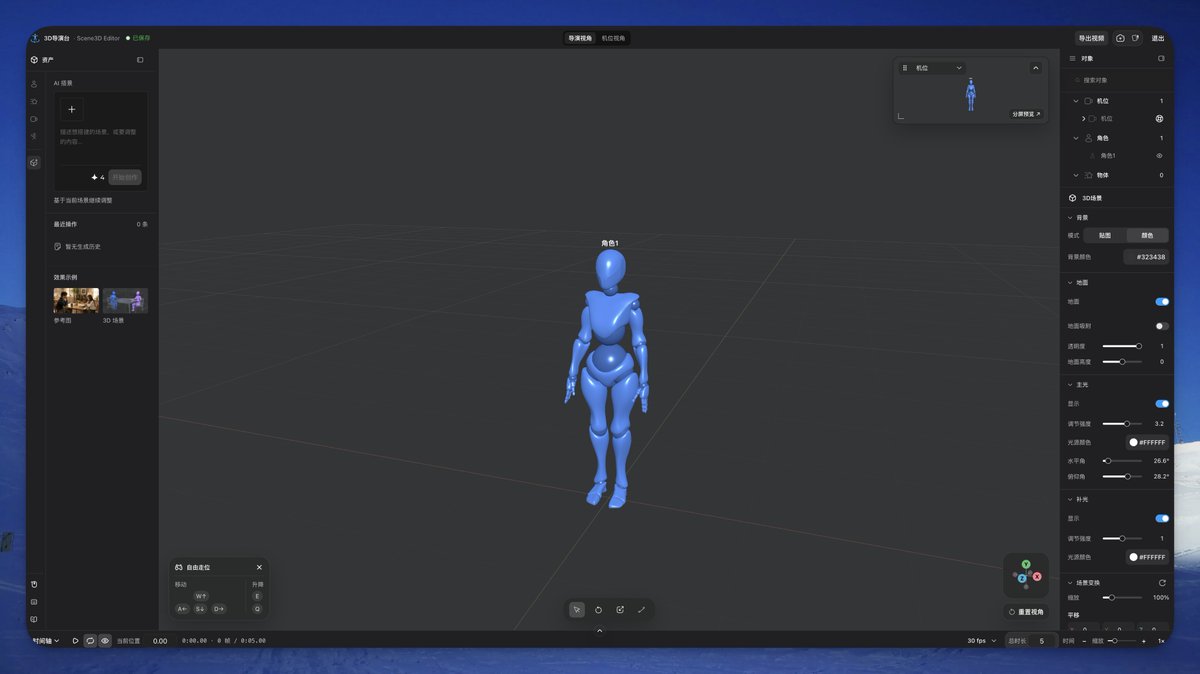
Task: Toggle the loop button on the timeline
Action: click(x=90, y=641)
